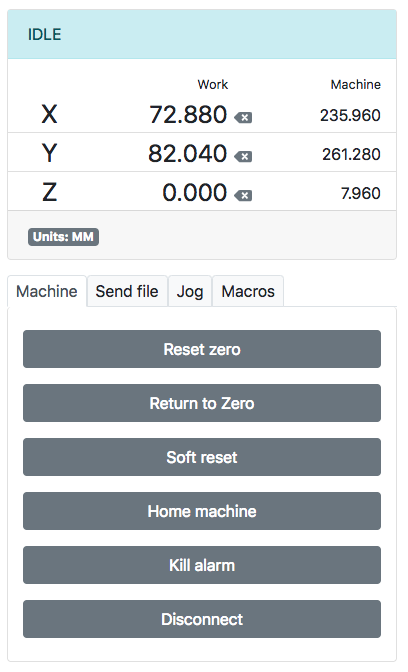Click the Reset zero button
Viewport: 408px width, 672px height.
click(x=202, y=349)
